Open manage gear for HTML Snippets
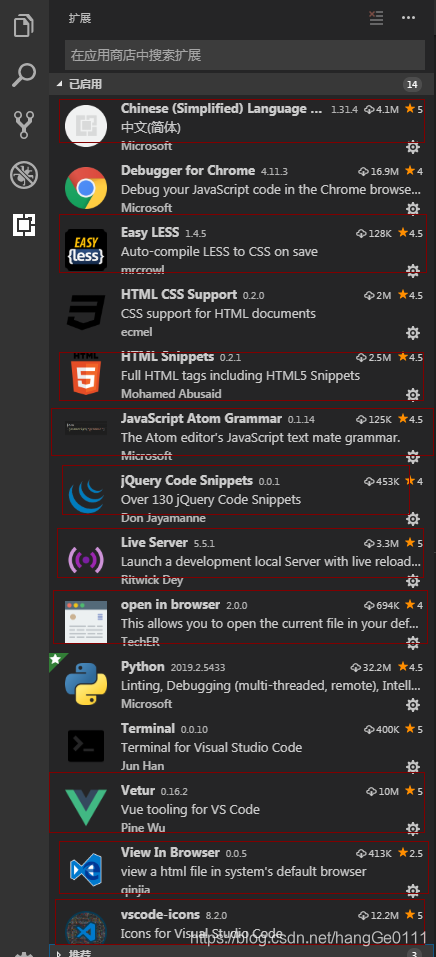 pyautogui.click(x=413, y=394)
